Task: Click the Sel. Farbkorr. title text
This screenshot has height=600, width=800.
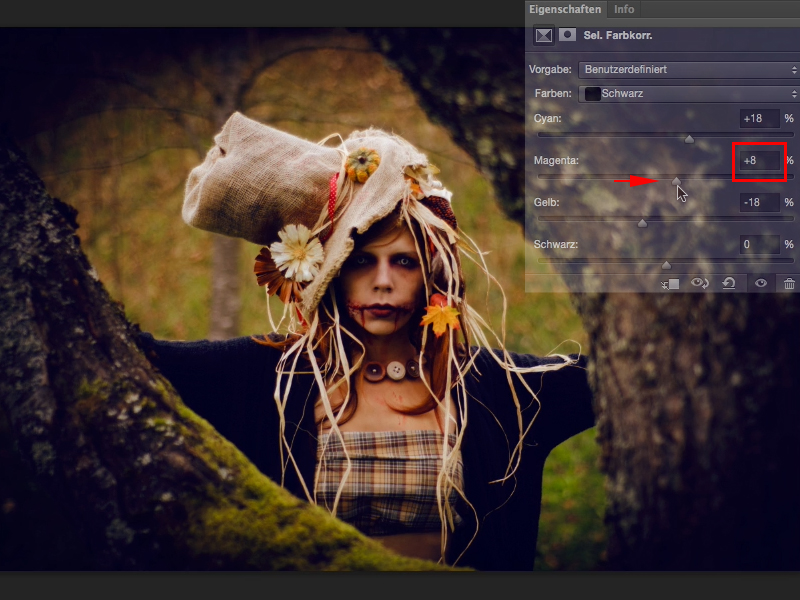Action: pyautogui.click(x=618, y=36)
